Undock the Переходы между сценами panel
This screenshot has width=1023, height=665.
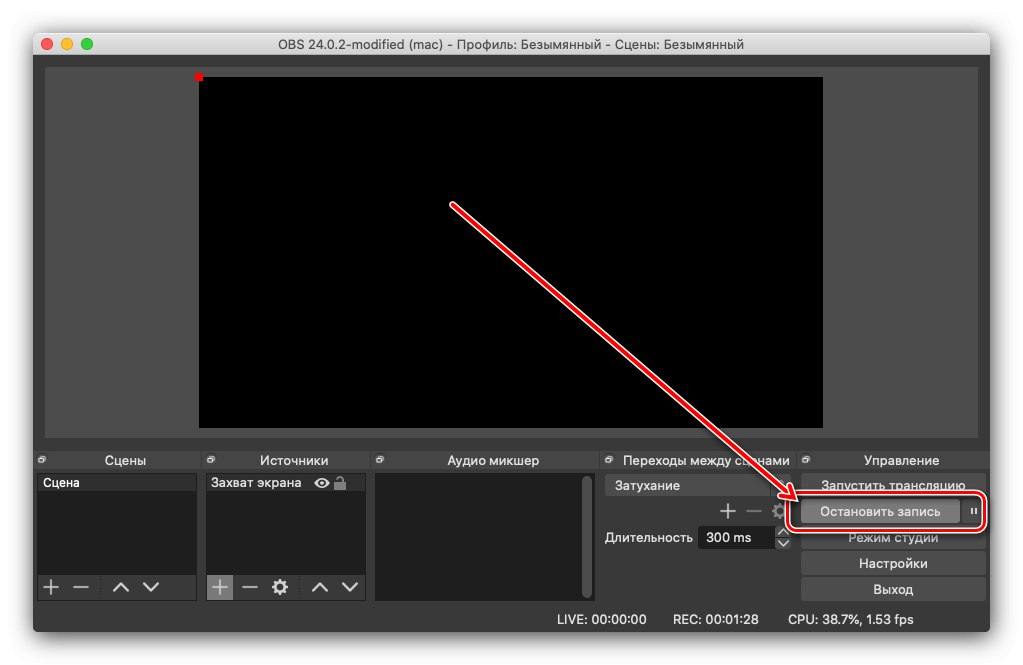click(609, 459)
